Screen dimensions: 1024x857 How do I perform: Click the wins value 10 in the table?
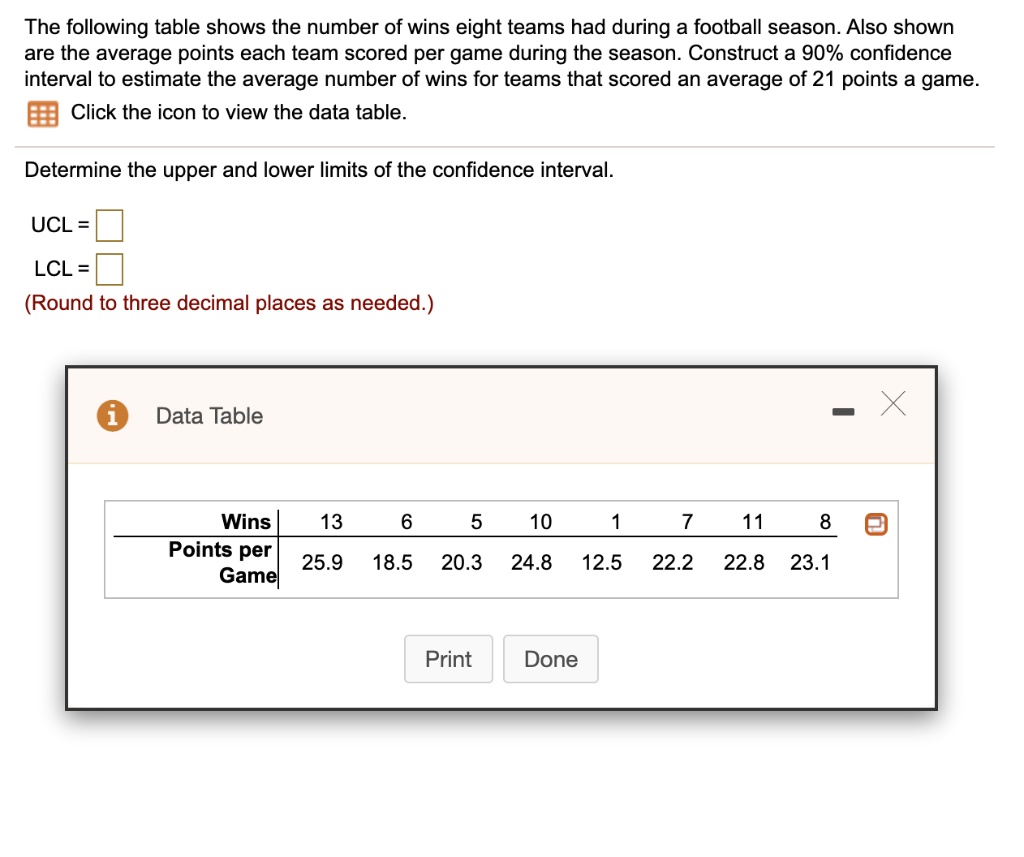[x=540, y=521]
